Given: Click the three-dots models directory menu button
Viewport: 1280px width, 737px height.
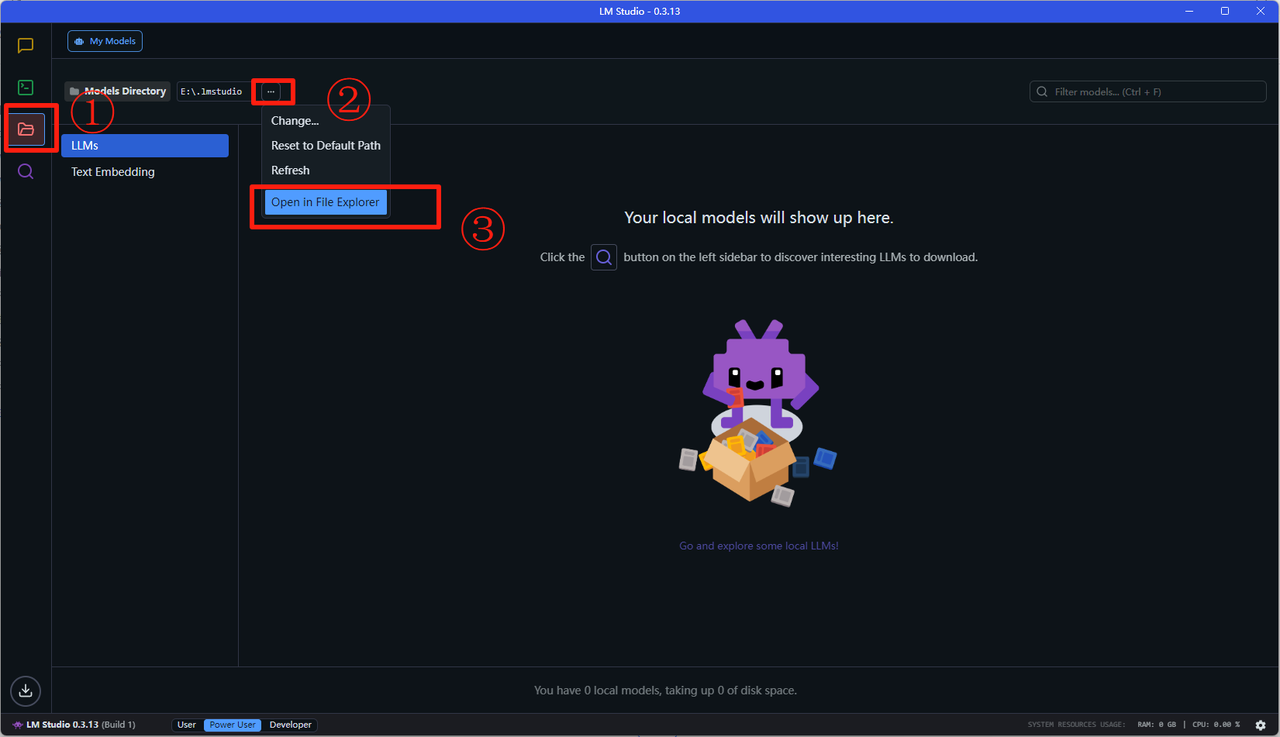Looking at the screenshot, I should coord(271,91).
